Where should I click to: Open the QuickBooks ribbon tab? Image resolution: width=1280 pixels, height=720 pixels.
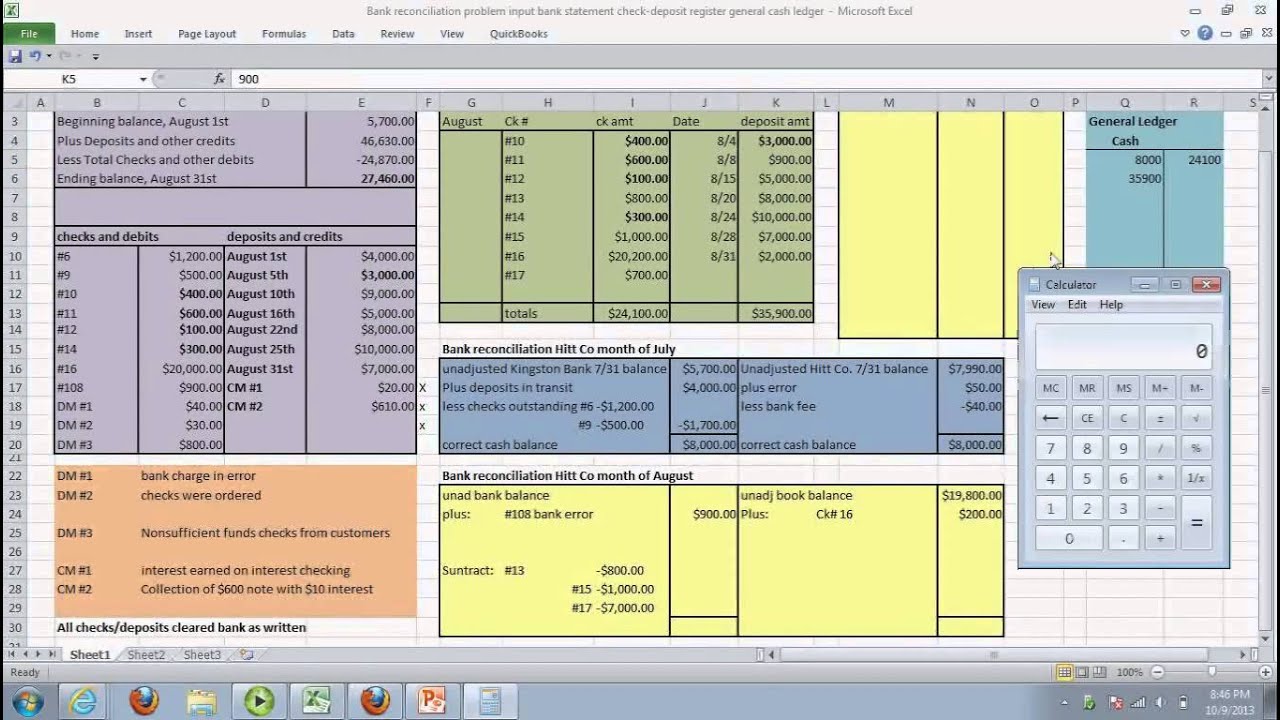(518, 34)
